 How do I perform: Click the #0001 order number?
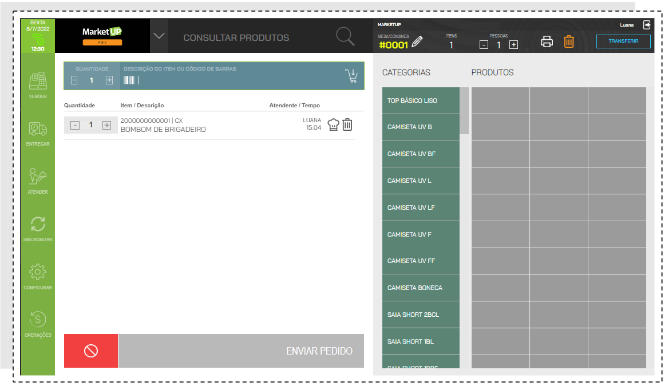[393, 45]
